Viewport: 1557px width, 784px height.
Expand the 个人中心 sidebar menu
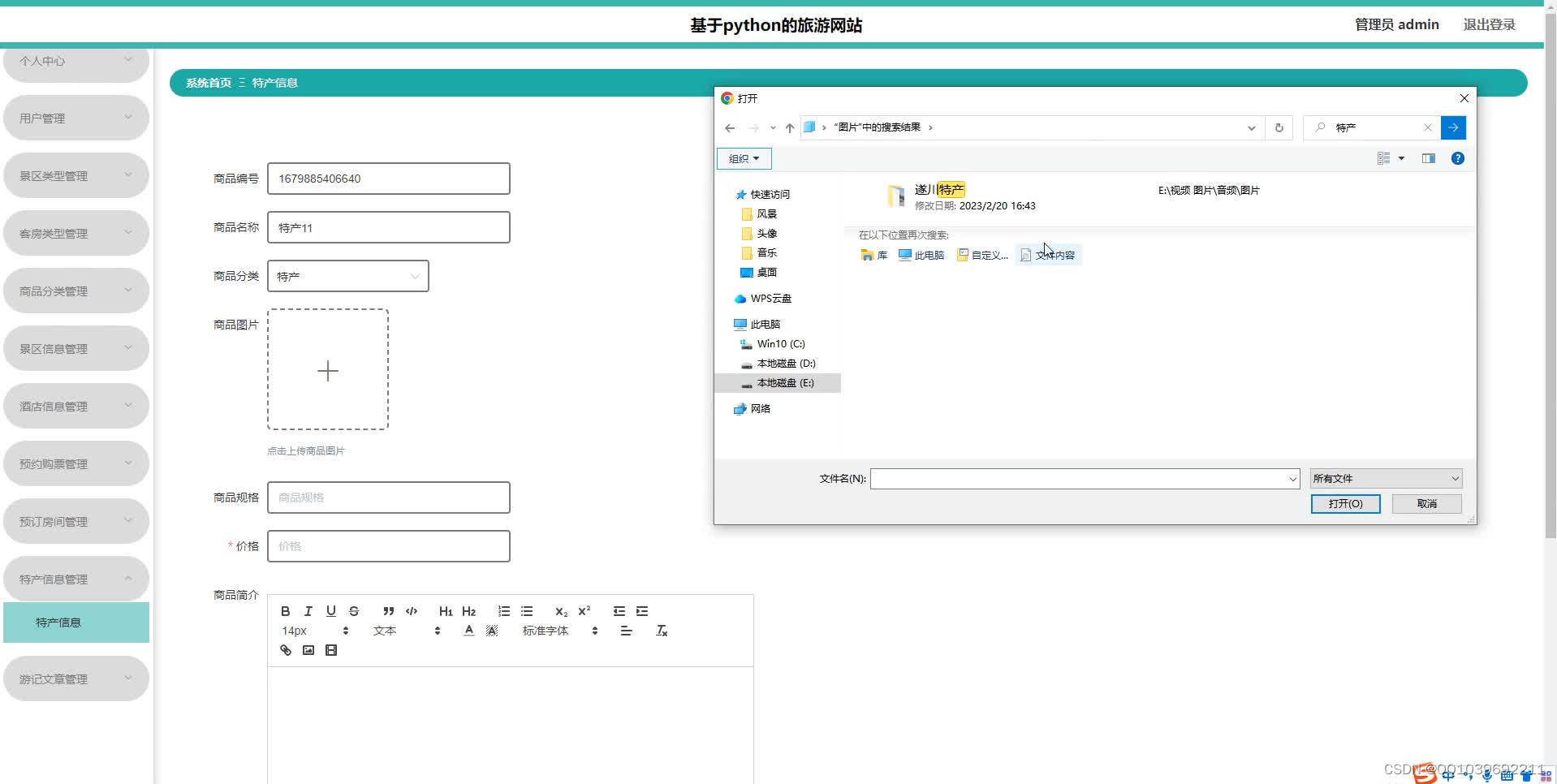pyautogui.click(x=76, y=61)
